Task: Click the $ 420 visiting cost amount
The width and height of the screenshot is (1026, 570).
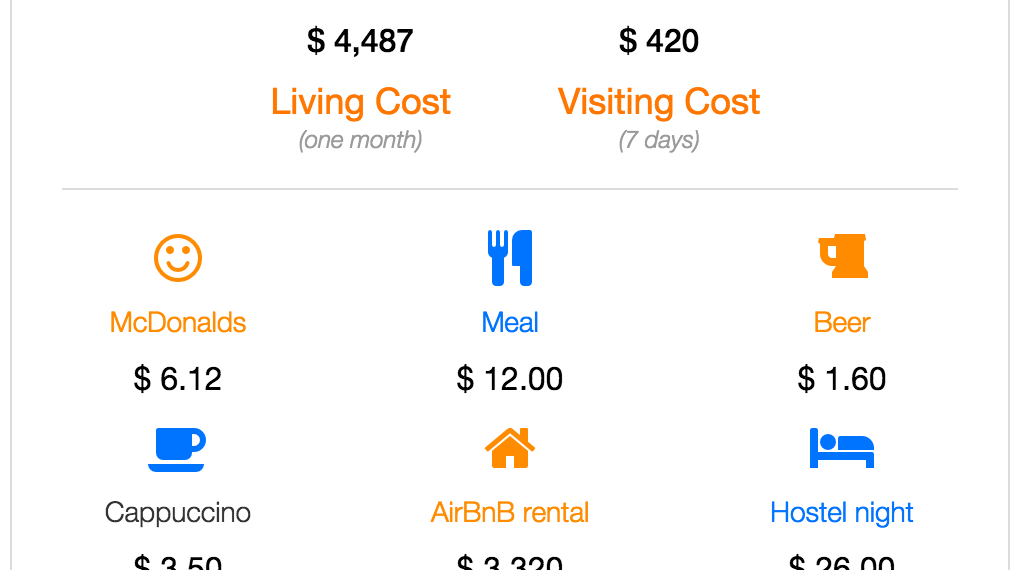Action: click(x=659, y=41)
